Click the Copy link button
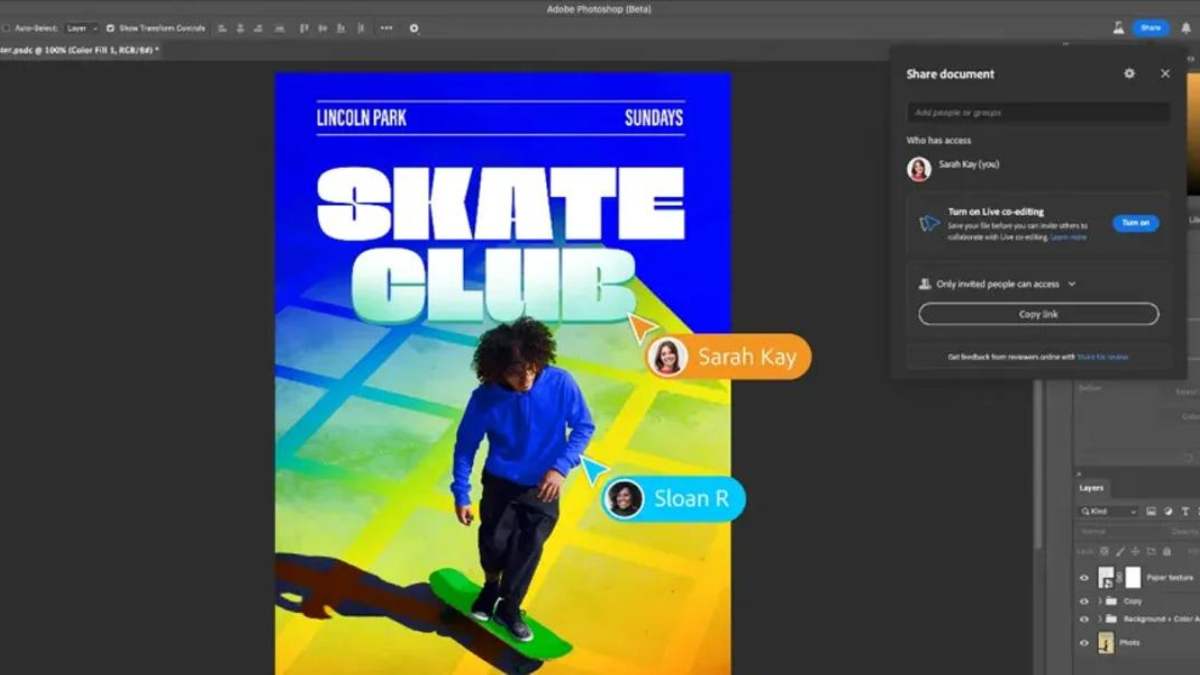The image size is (1200, 675). (x=1038, y=314)
